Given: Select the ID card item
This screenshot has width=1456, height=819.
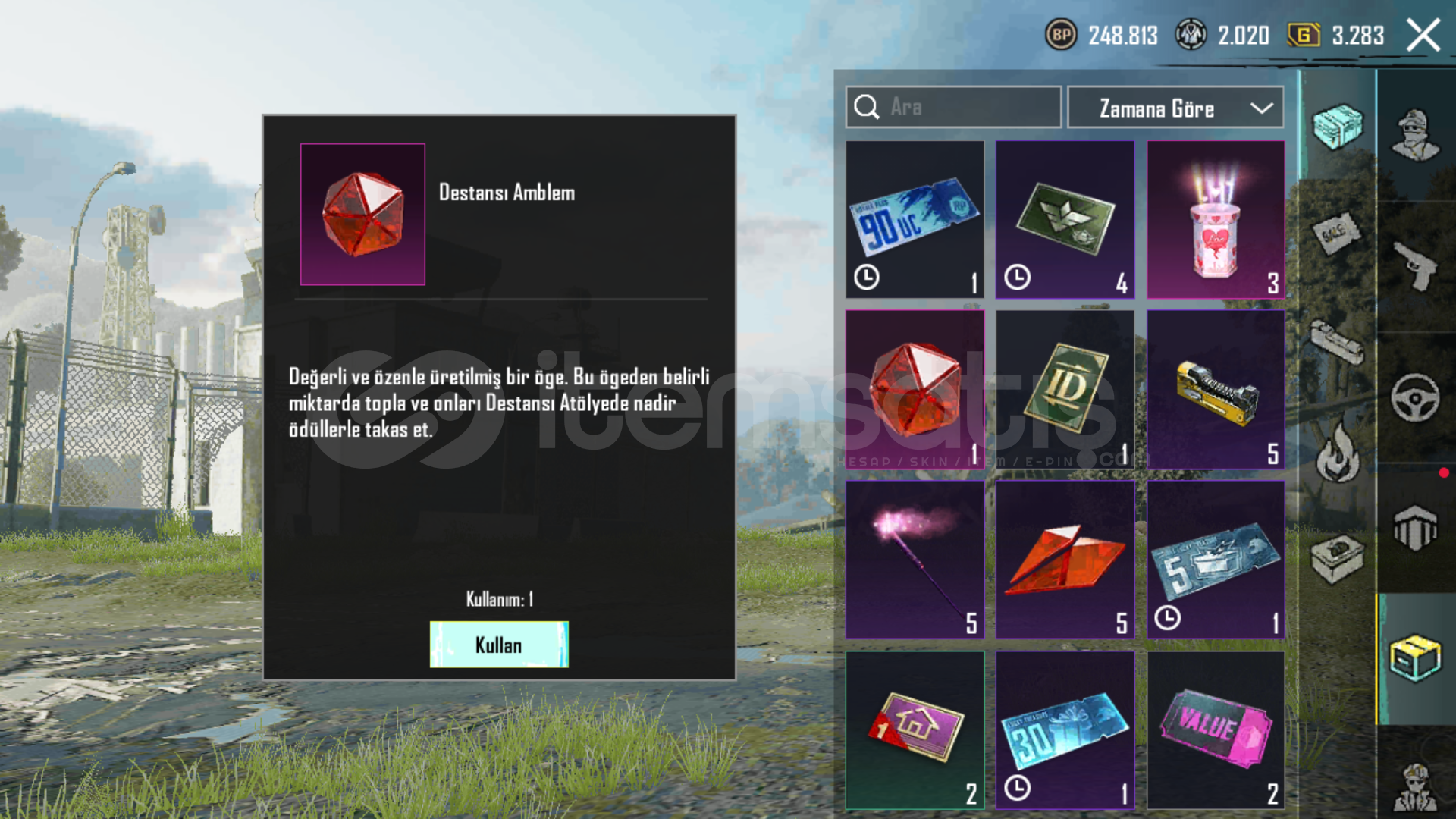Looking at the screenshot, I should click(1065, 389).
